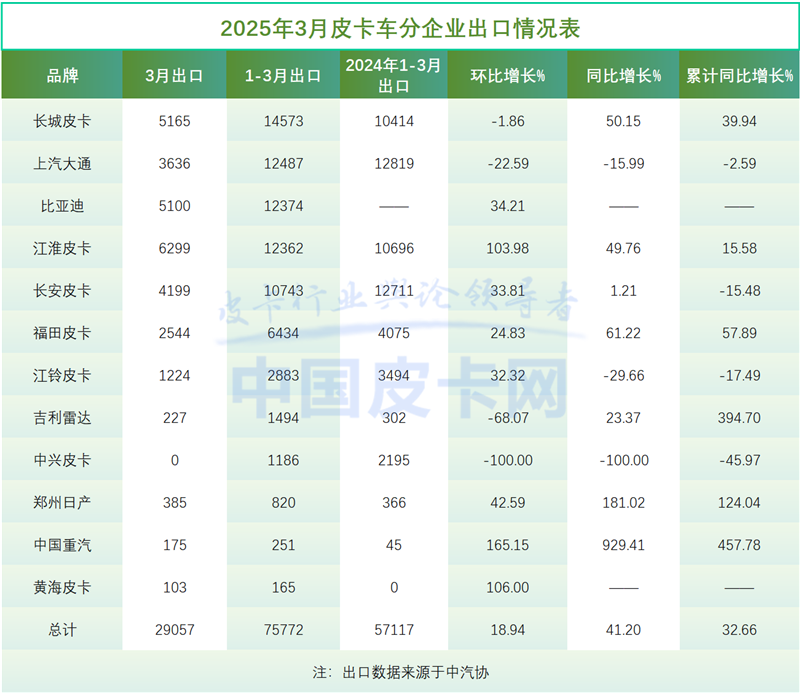Viewport: 800px width, 693px height.
Task: Select the '累计同比增长%' column header
Action: [x=739, y=75]
